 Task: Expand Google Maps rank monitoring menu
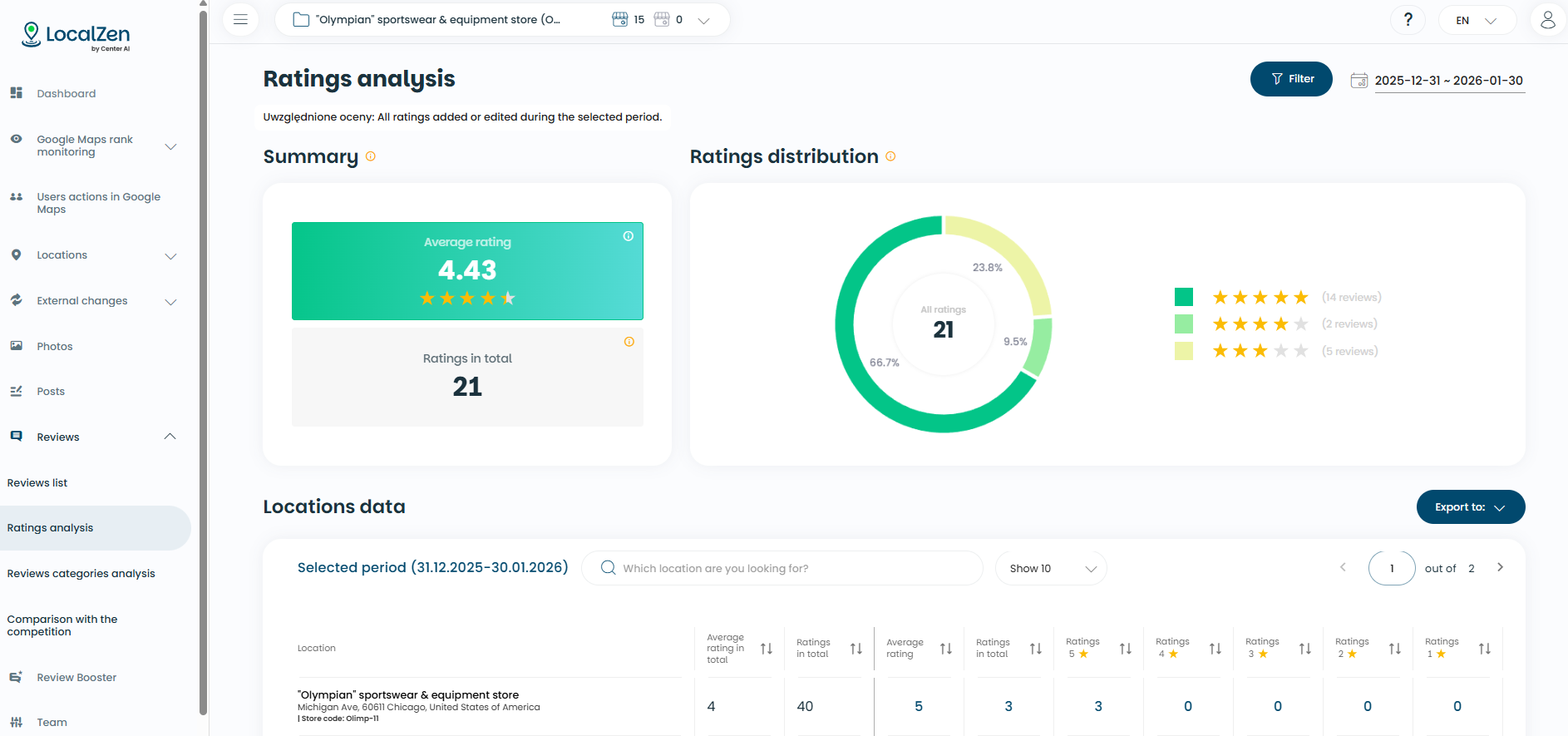pos(170,146)
